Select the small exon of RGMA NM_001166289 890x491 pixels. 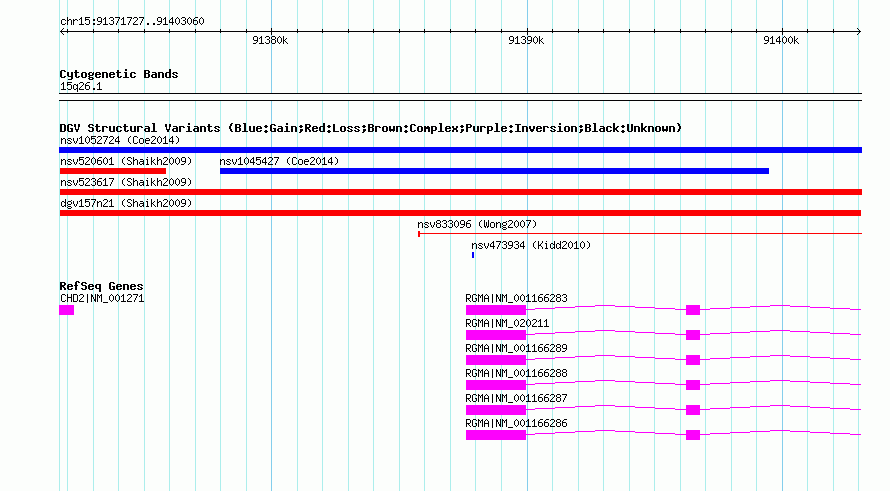[x=693, y=360]
